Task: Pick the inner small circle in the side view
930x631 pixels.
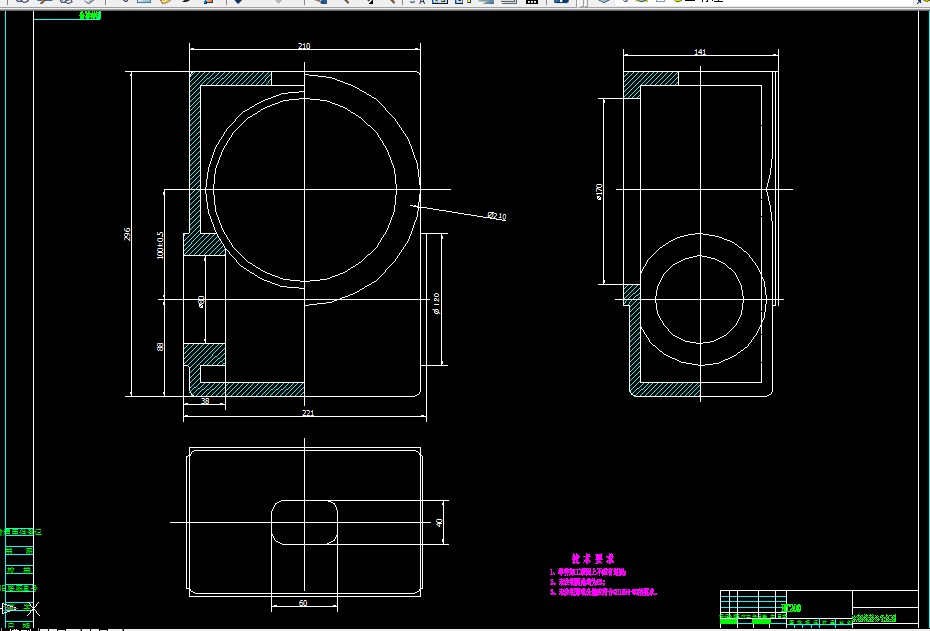Action: pyautogui.click(x=699, y=299)
